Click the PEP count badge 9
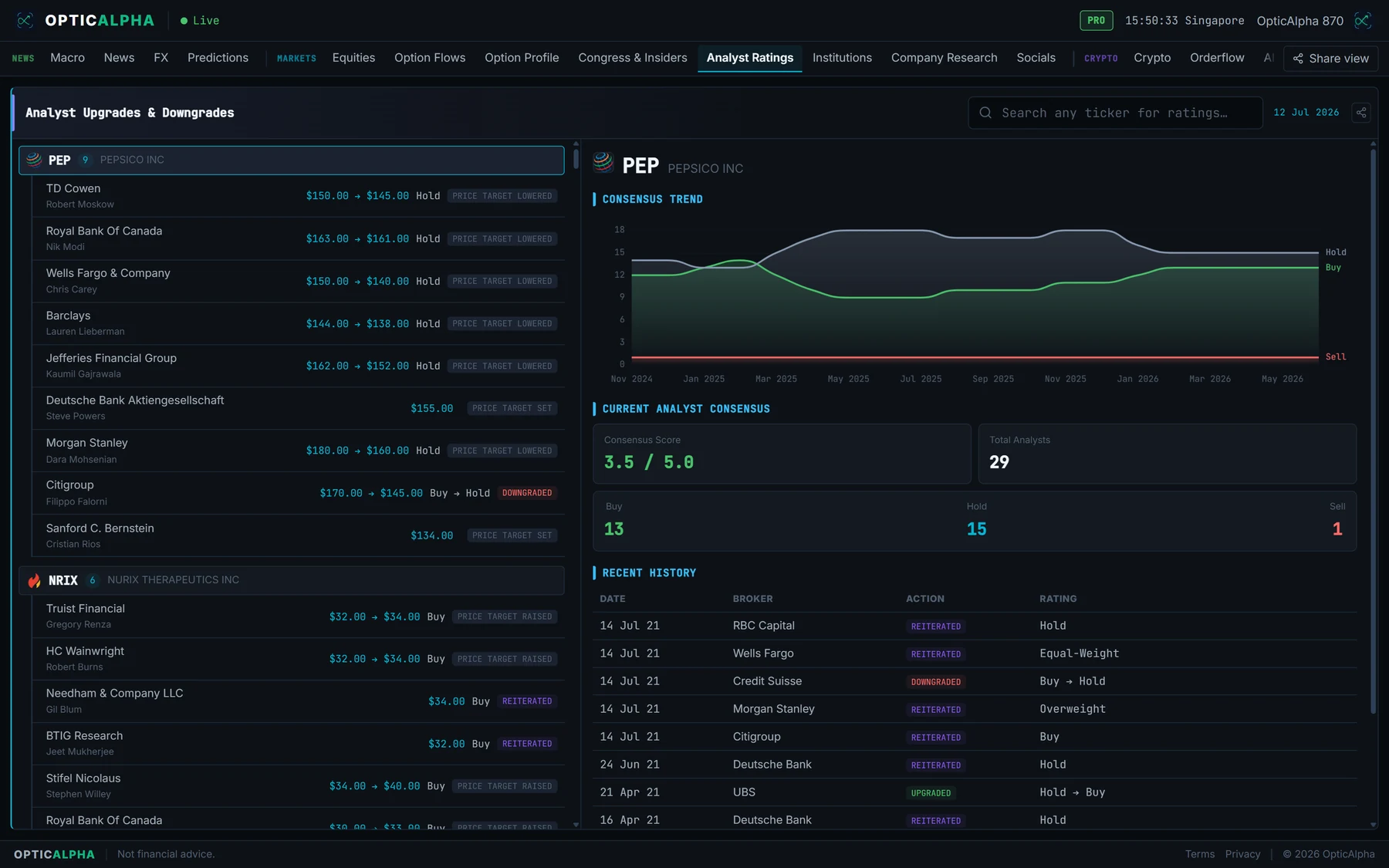The width and height of the screenshot is (1389, 868). [85, 160]
